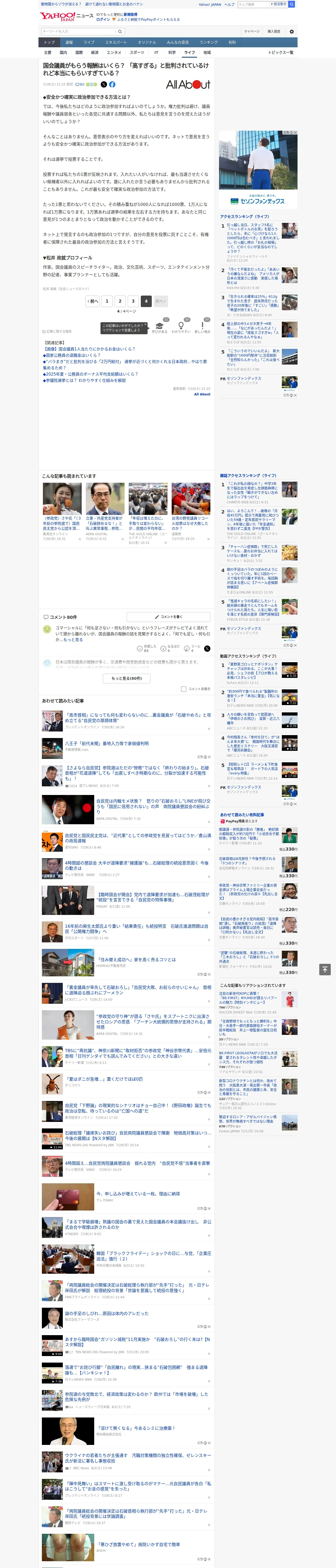Select the エンタメ category tab

click(x=114, y=52)
